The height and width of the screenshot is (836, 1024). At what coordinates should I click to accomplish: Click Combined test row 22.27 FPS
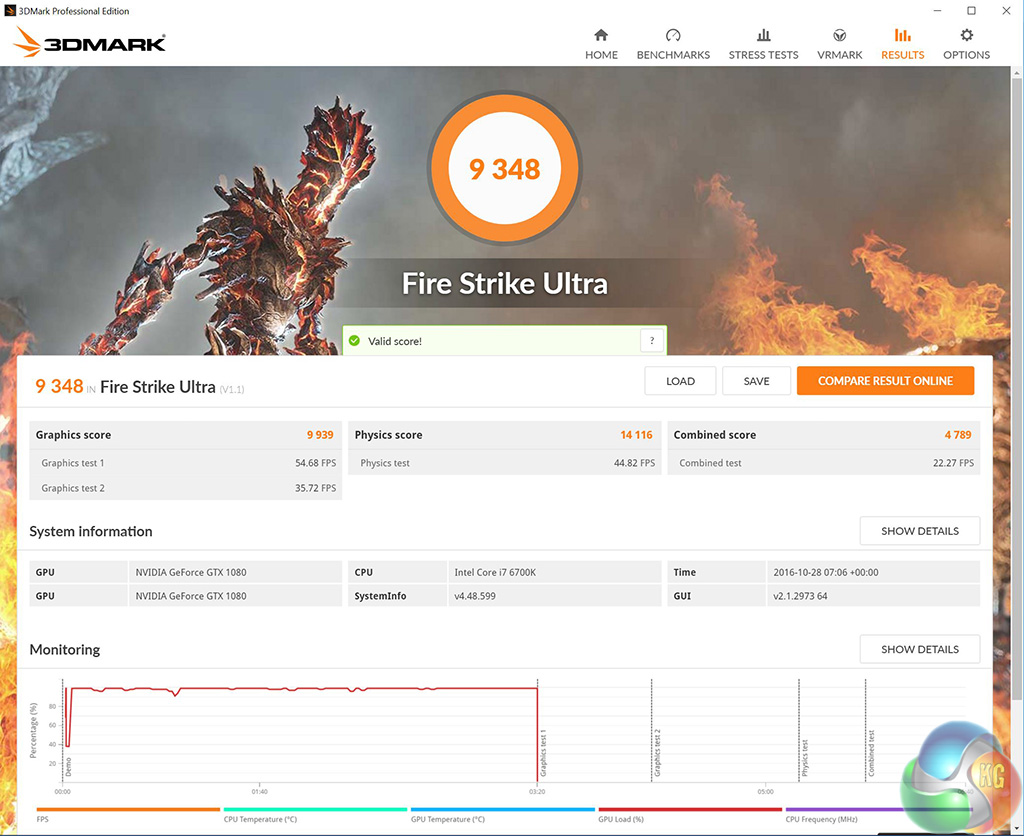click(x=824, y=463)
